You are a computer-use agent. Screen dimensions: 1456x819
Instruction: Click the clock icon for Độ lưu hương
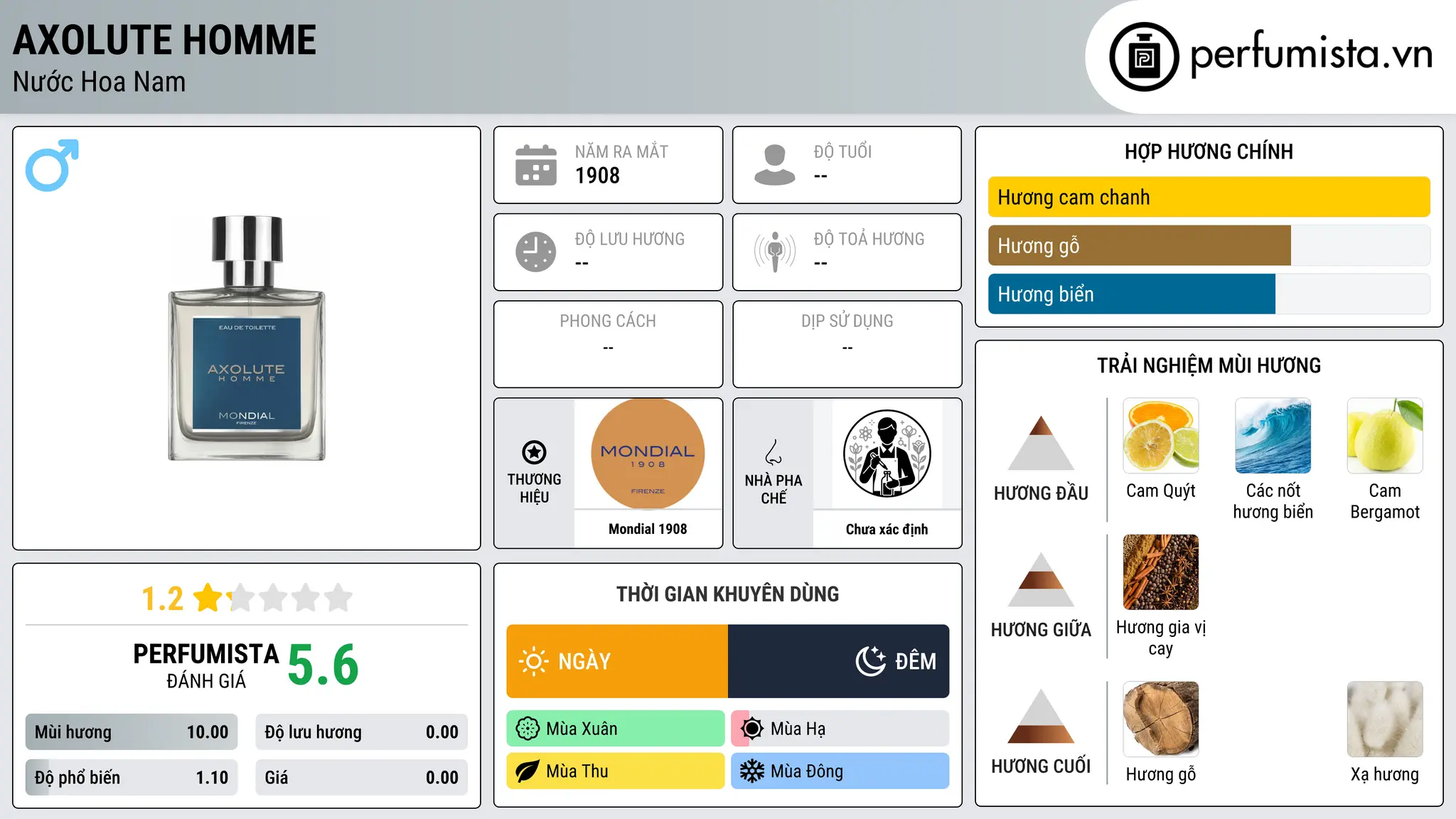point(536,252)
